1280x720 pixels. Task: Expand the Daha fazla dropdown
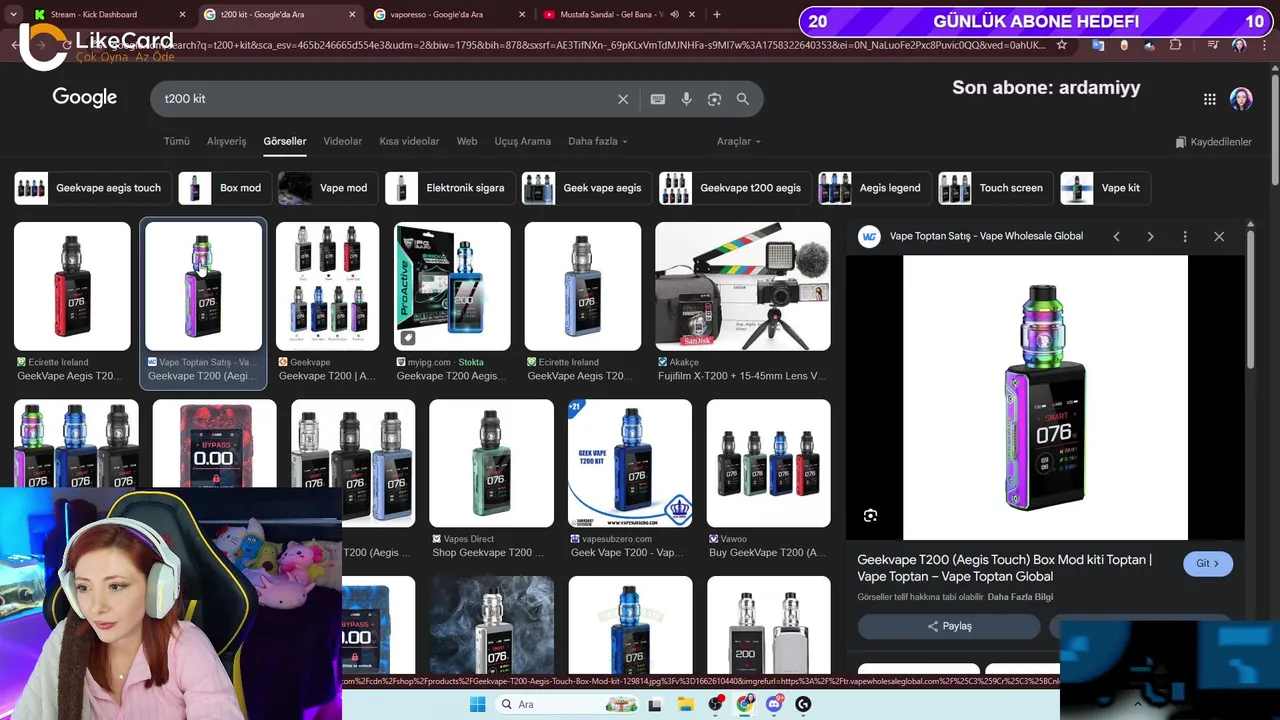click(x=597, y=141)
